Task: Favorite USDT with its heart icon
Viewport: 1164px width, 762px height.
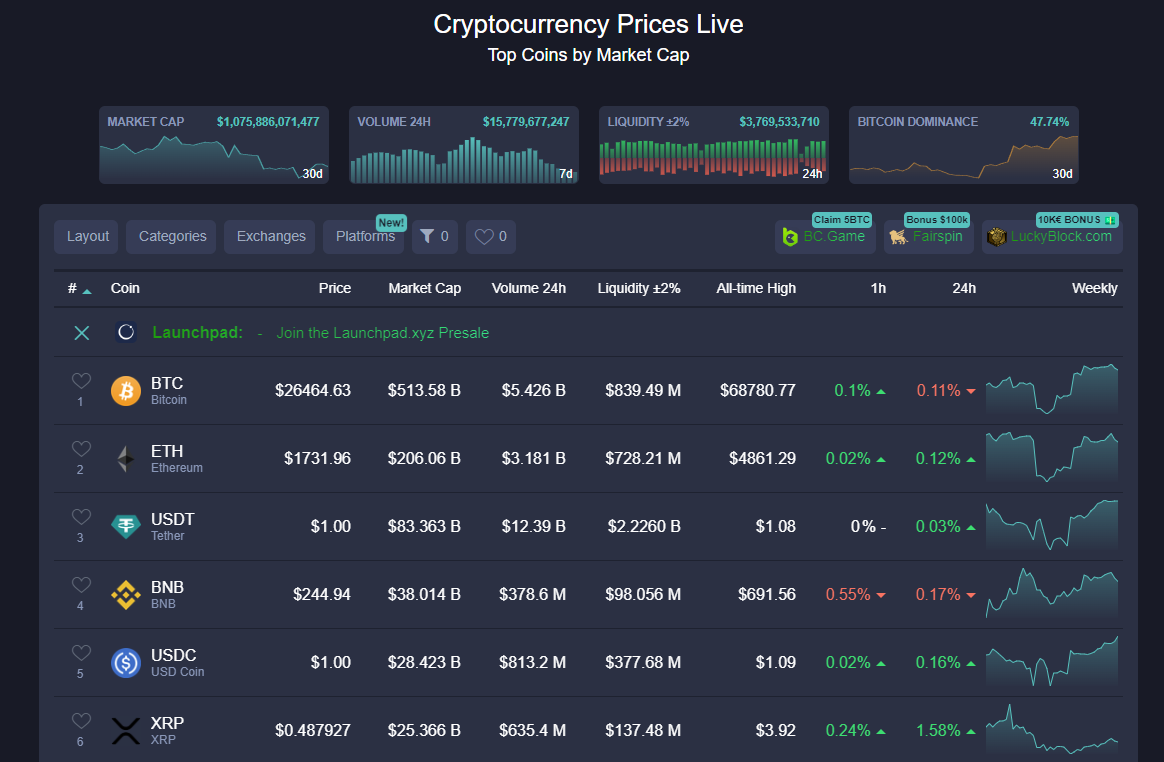Action: (x=81, y=517)
